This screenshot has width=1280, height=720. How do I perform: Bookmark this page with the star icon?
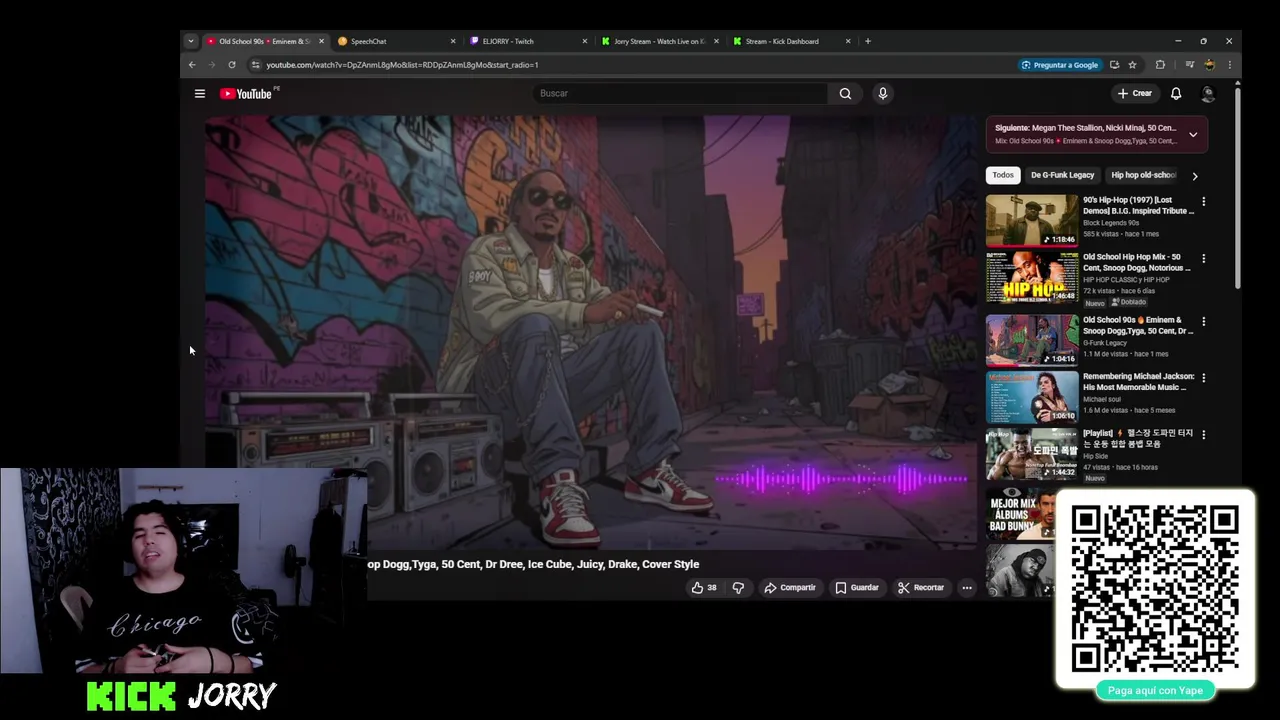[x=1132, y=65]
